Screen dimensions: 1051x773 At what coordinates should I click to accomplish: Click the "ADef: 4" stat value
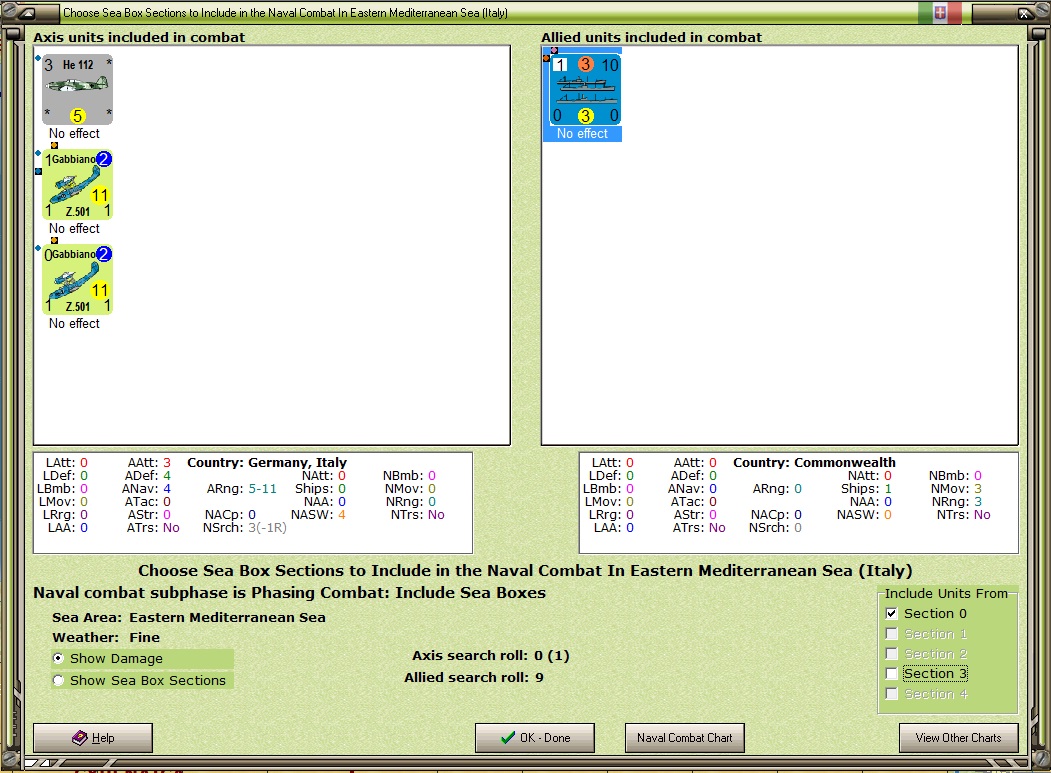tap(147, 475)
